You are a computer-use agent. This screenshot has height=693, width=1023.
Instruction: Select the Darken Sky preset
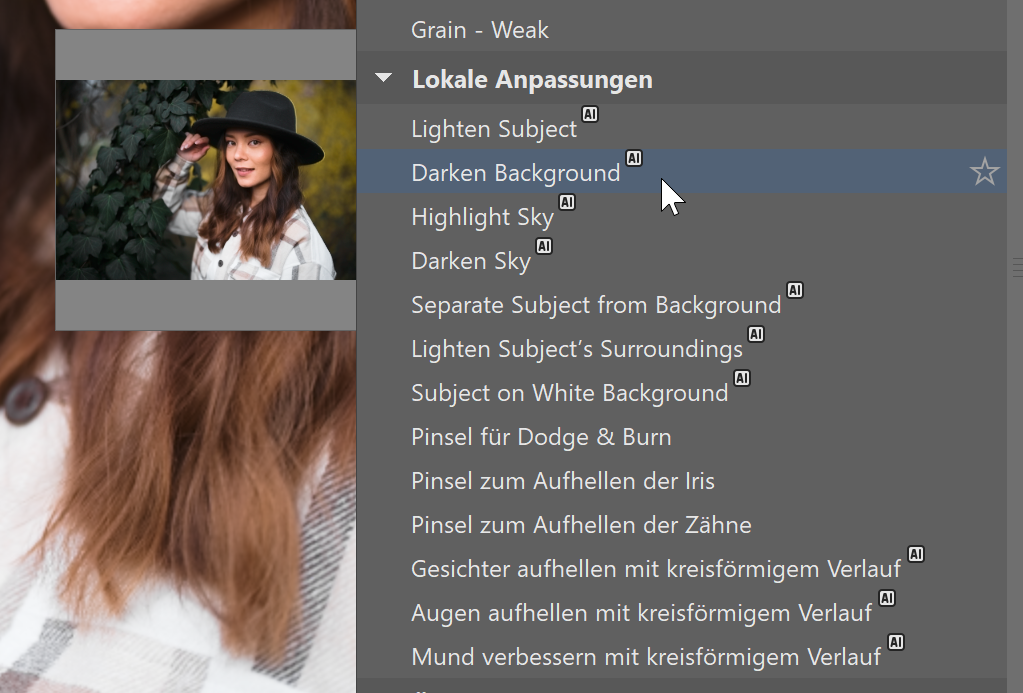471,261
